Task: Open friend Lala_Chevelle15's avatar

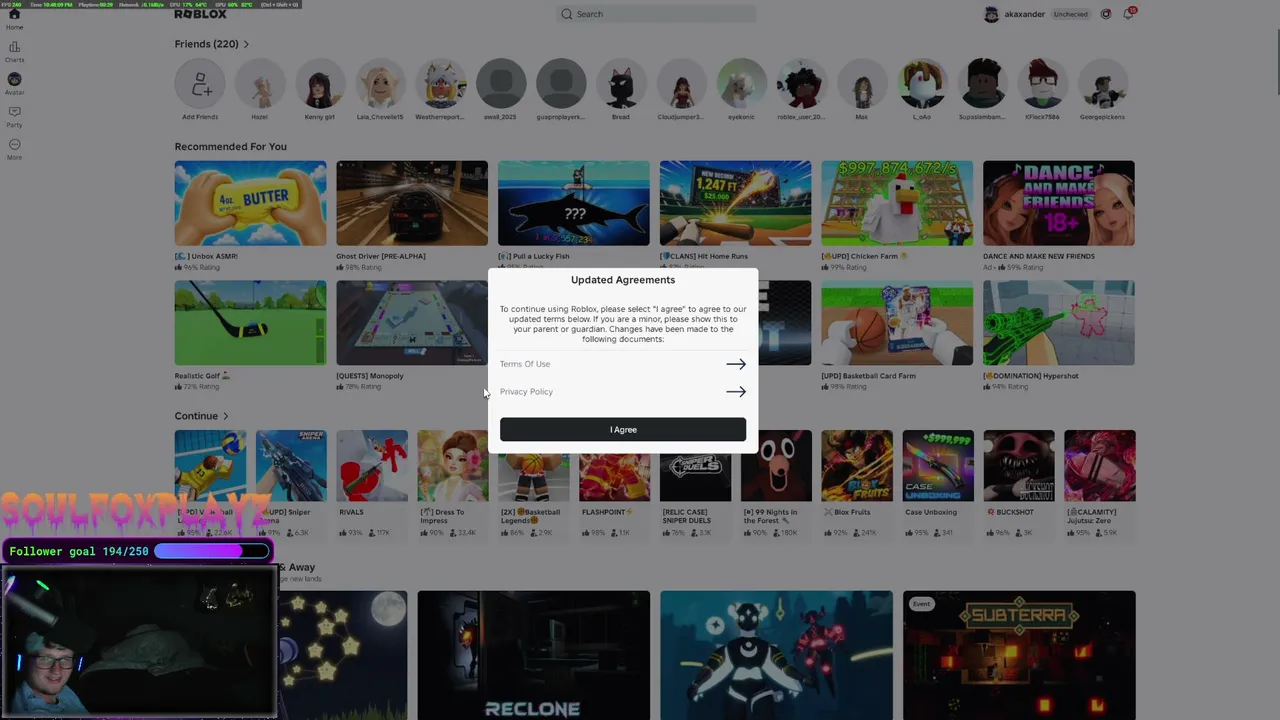Action: [x=380, y=84]
